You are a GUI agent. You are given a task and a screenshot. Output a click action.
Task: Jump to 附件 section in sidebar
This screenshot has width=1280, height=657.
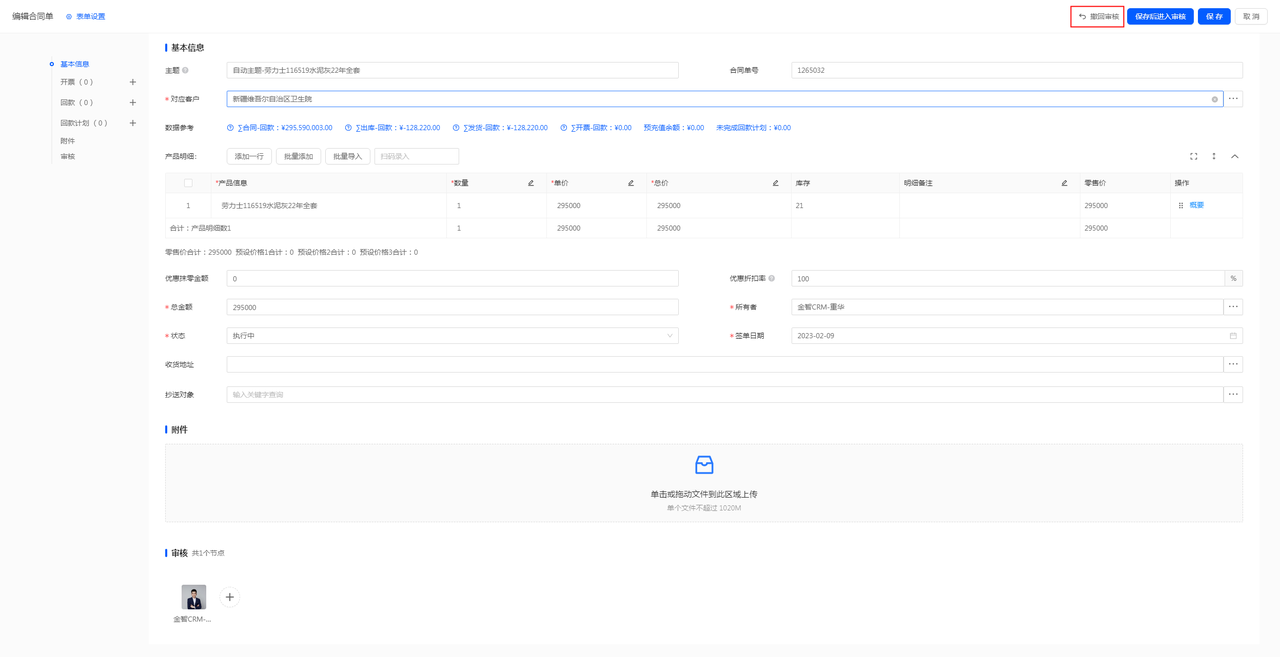[68, 141]
